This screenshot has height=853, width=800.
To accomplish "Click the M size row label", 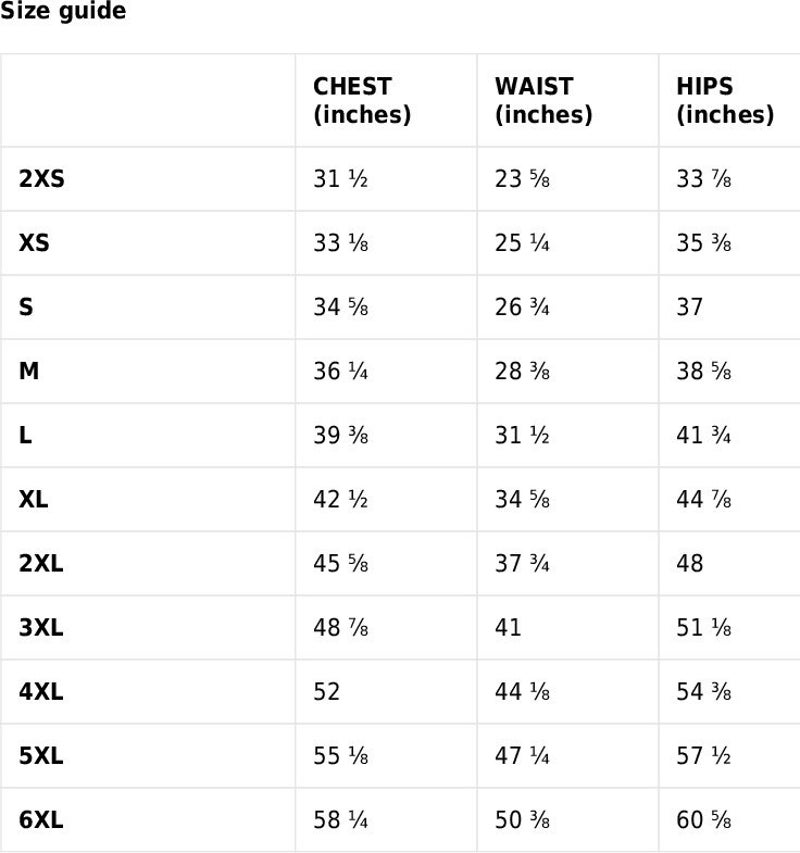I will coord(29,371).
